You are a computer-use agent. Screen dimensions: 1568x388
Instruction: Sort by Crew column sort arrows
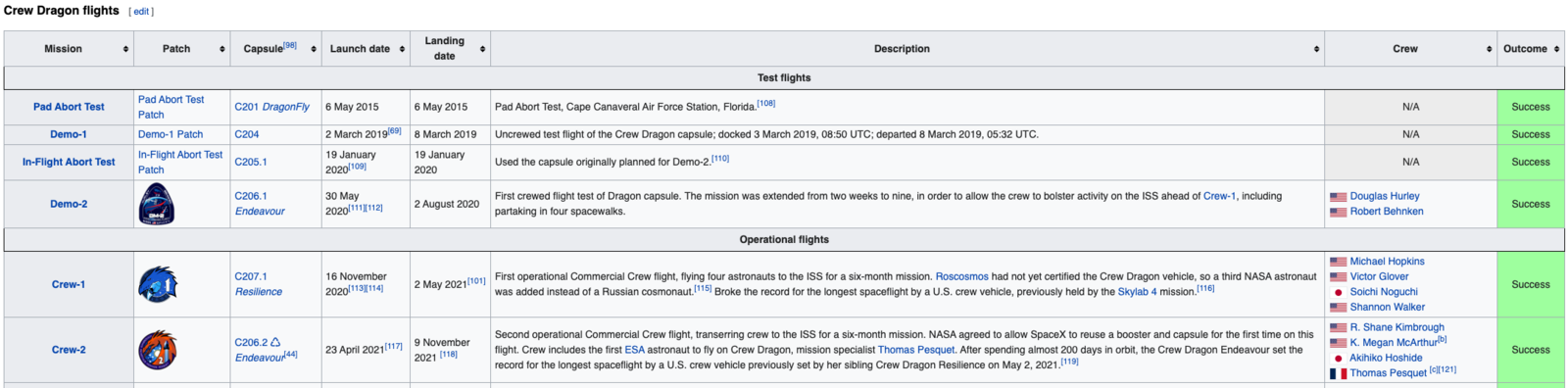click(x=1489, y=49)
